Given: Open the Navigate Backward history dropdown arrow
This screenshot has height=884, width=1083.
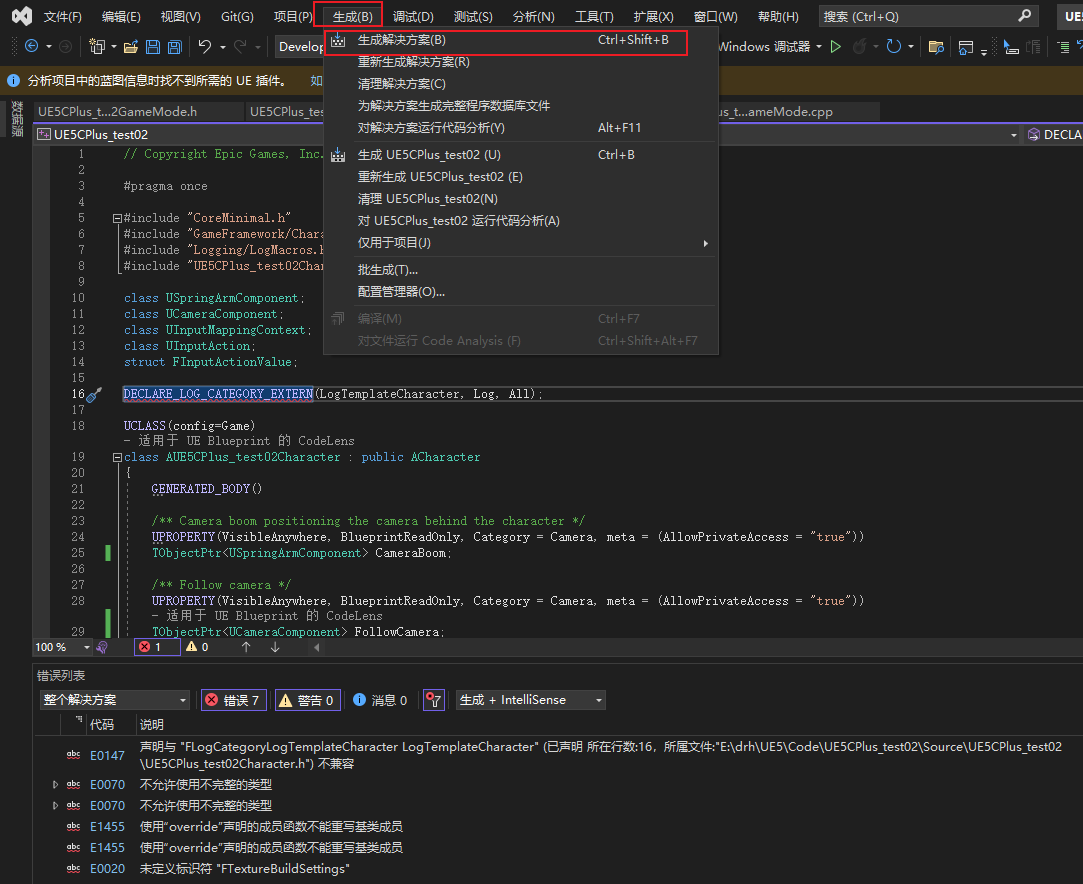Looking at the screenshot, I should pos(48,47).
